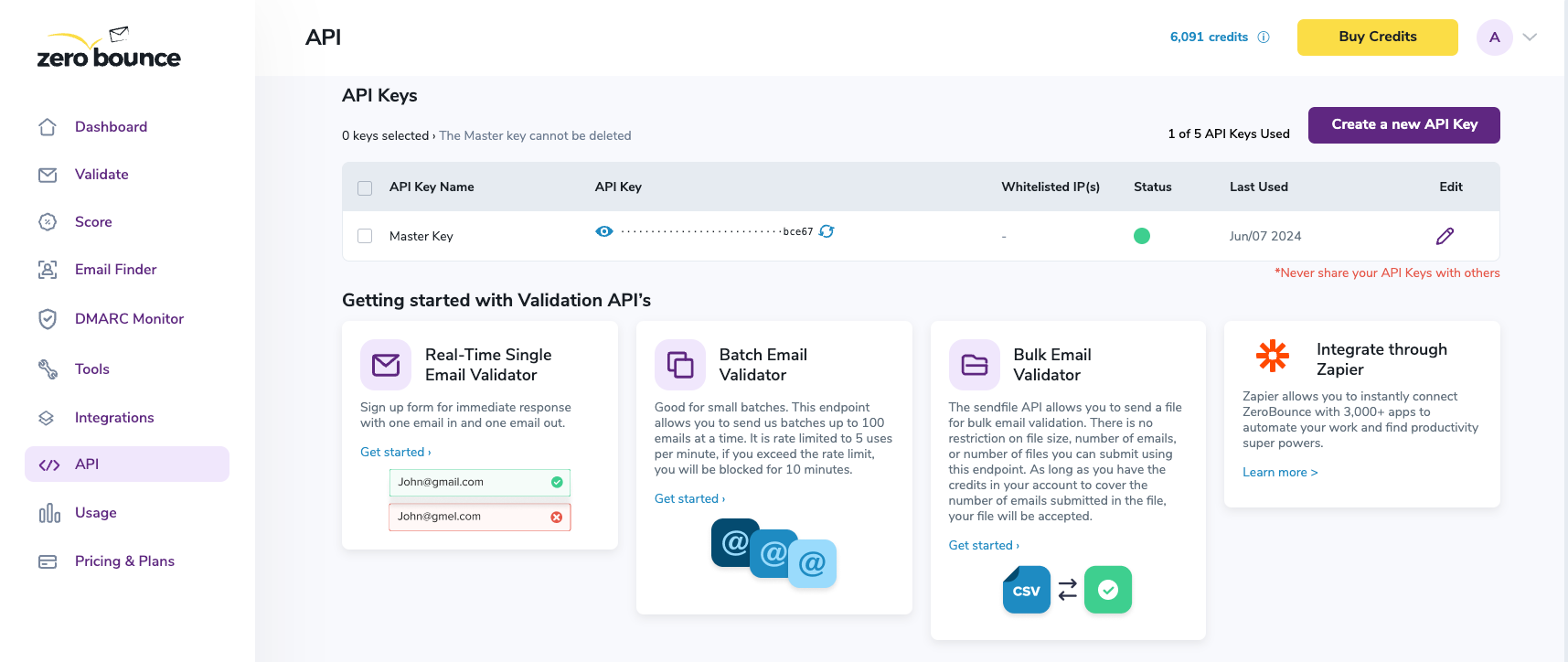Image resolution: width=1568 pixels, height=662 pixels.
Task: Open Pricing & Plans menu item
Action: 124,561
